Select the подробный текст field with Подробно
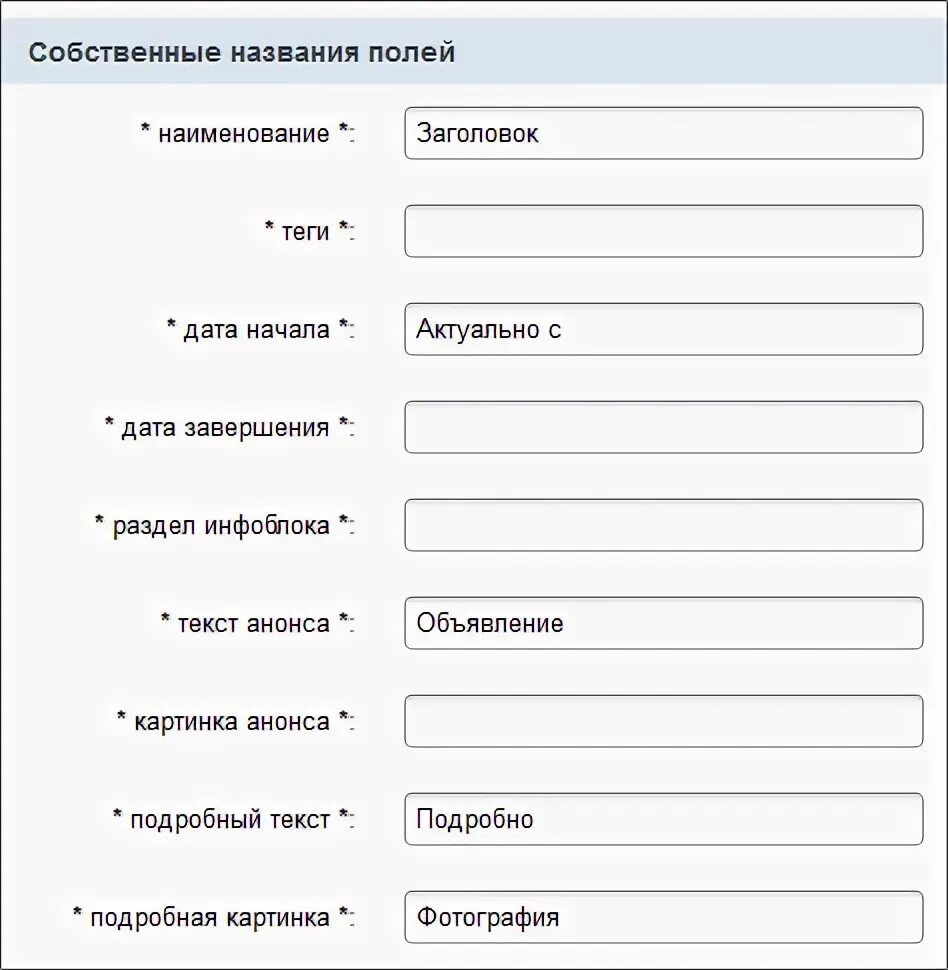The image size is (948, 970). pos(663,819)
